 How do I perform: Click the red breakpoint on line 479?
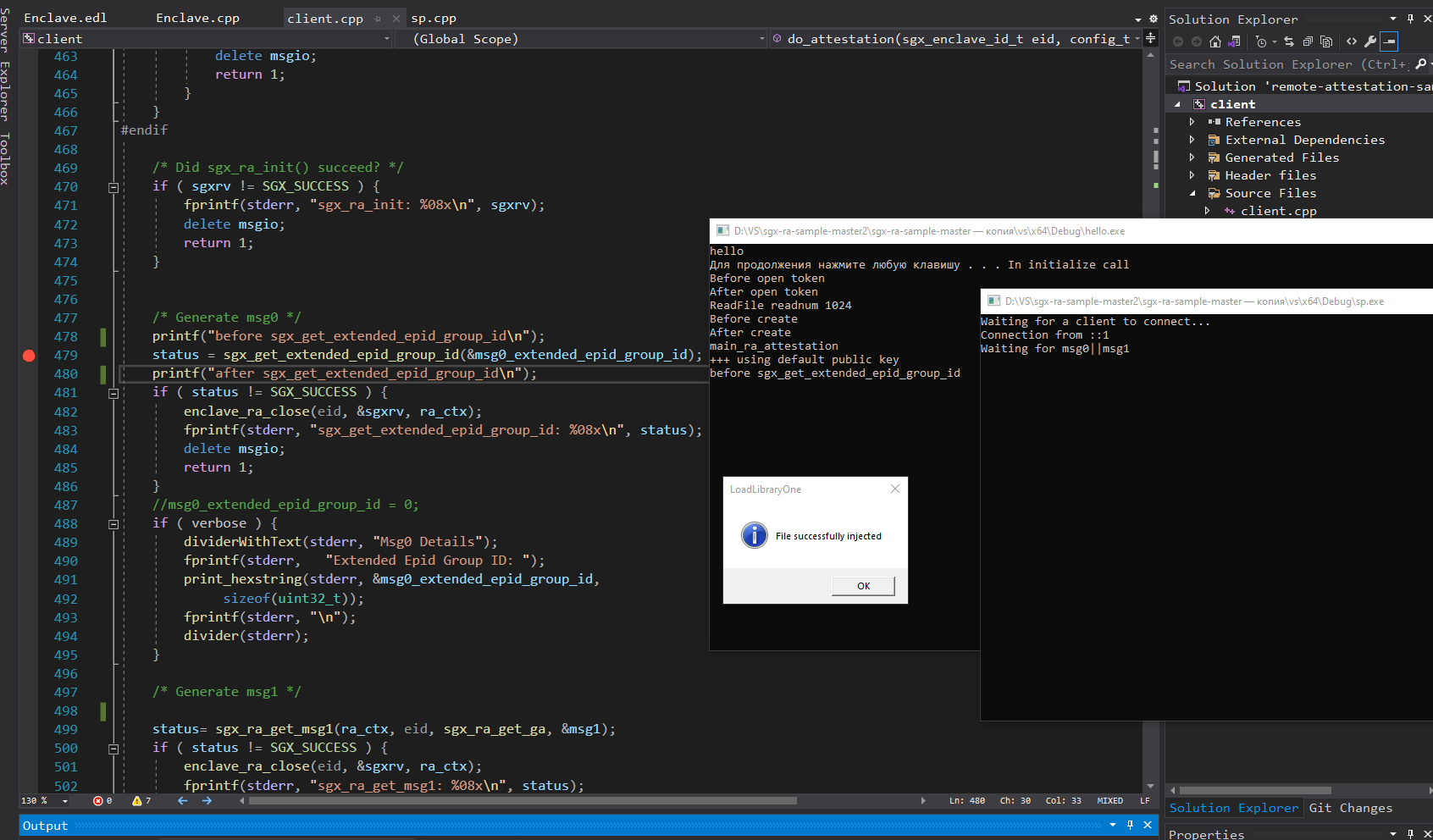[29, 356]
